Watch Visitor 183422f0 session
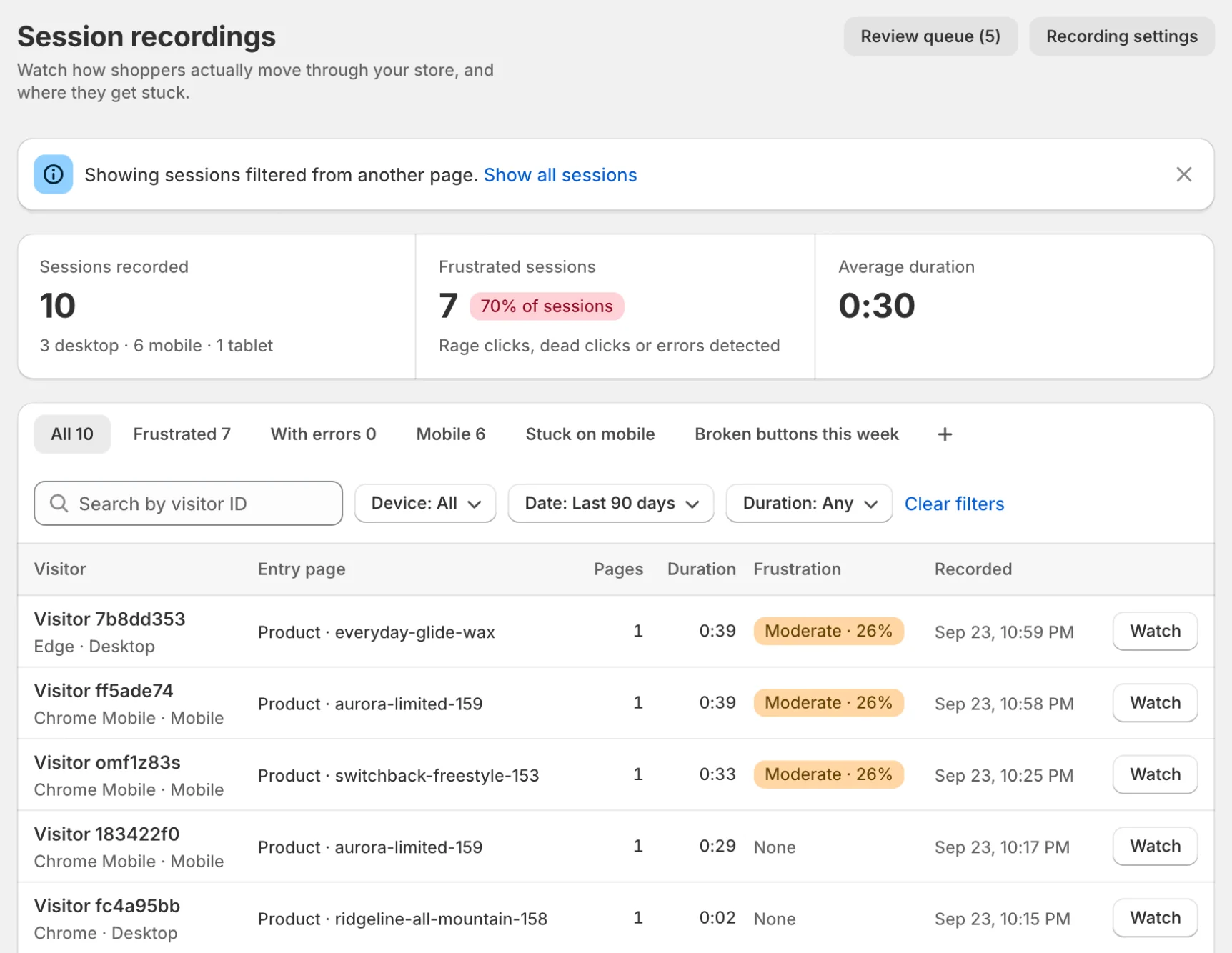Viewport: 1232px width, 953px height. [1155, 846]
